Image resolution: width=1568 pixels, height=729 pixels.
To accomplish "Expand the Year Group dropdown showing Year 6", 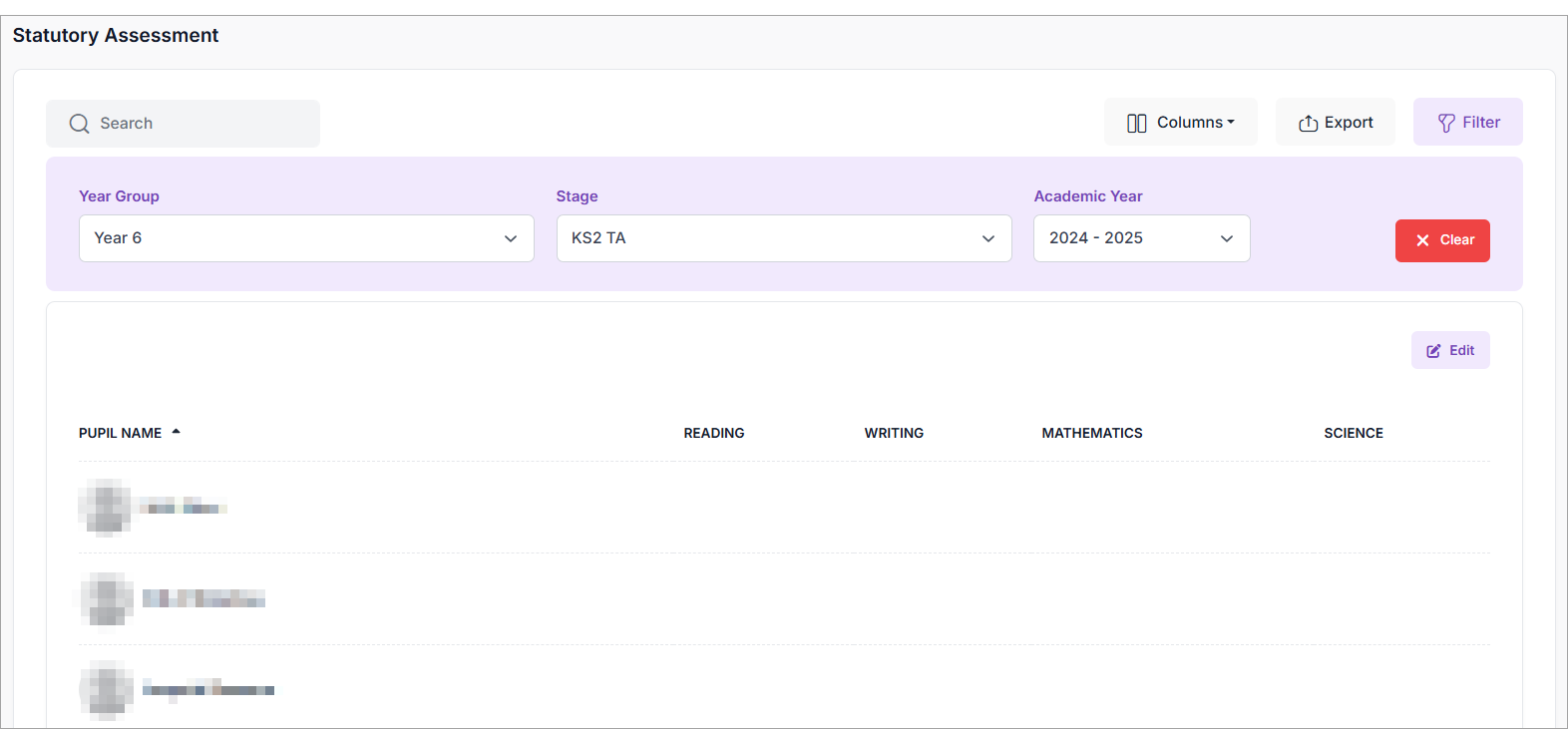I will (x=305, y=238).
